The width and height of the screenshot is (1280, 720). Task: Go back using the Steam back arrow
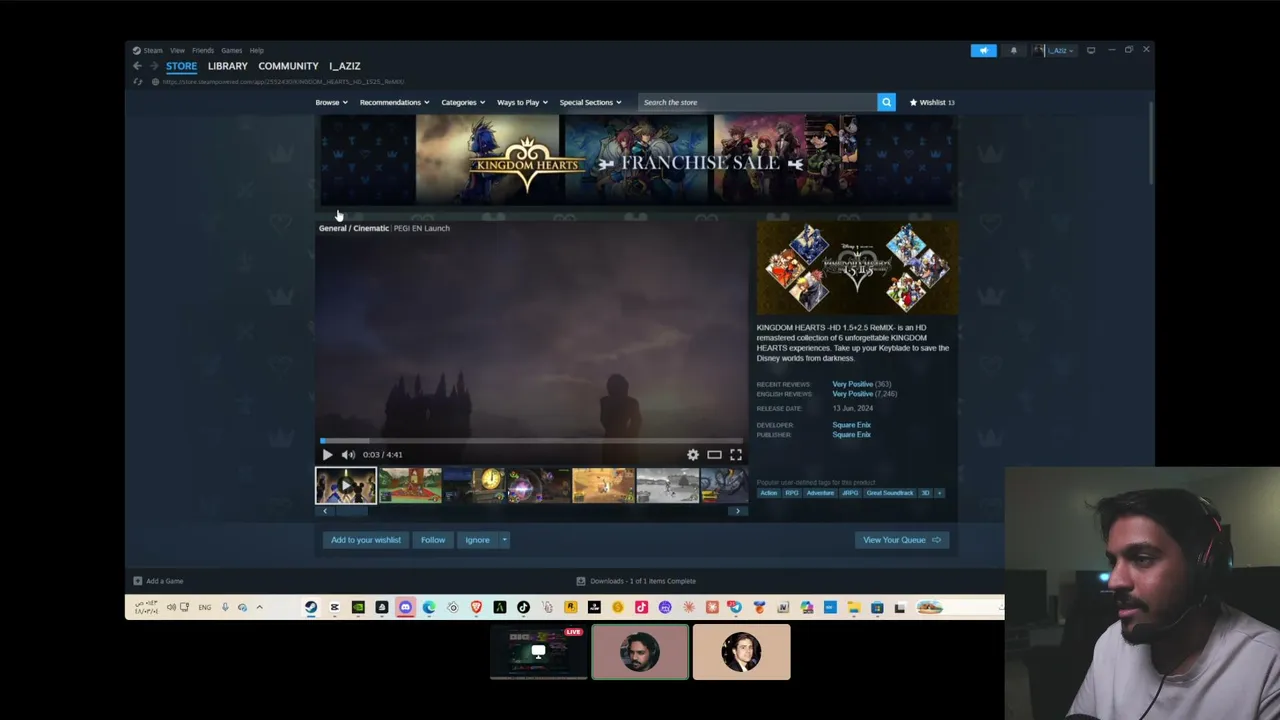(x=137, y=66)
